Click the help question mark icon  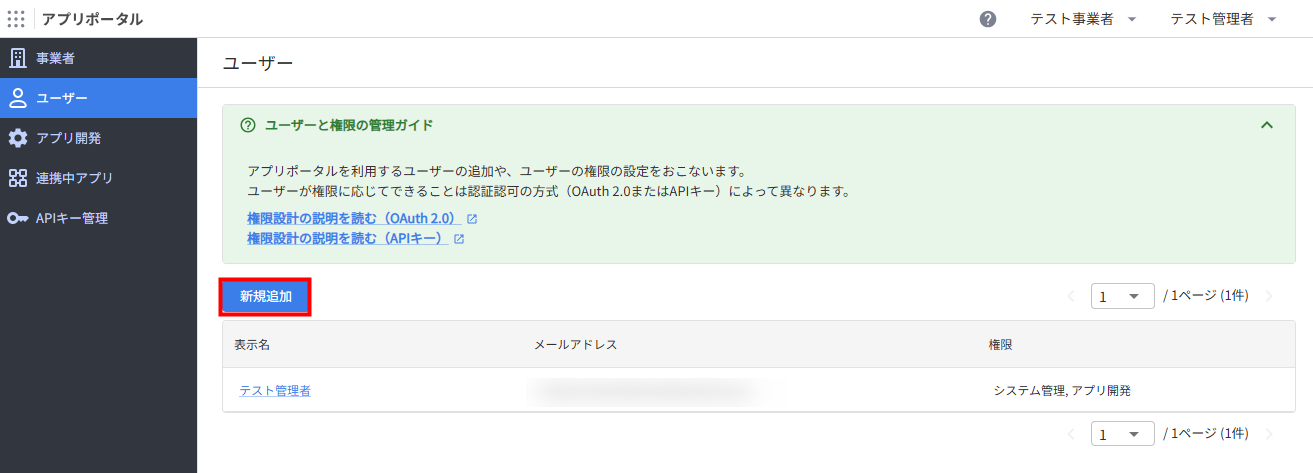(988, 19)
